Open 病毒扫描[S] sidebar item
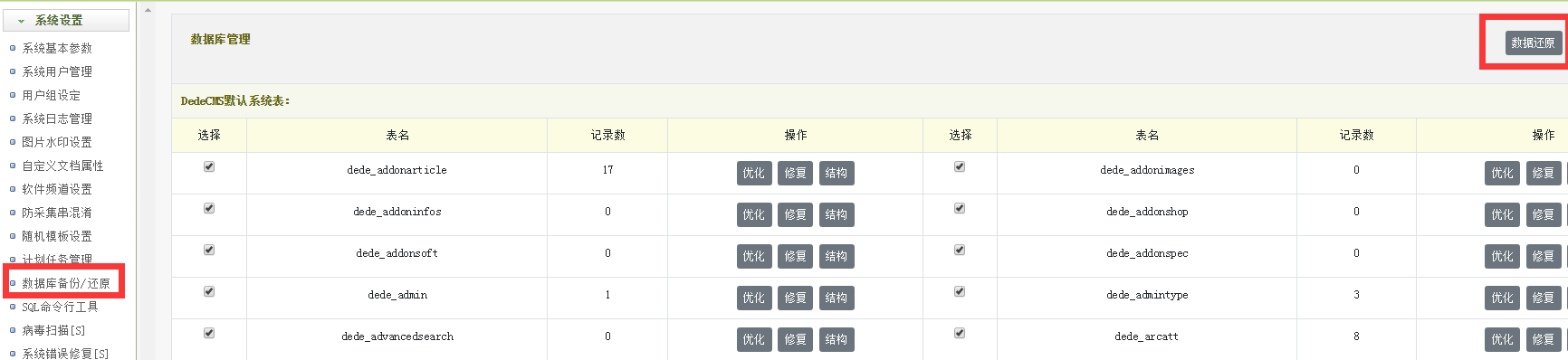The image size is (1568, 360). point(53,330)
